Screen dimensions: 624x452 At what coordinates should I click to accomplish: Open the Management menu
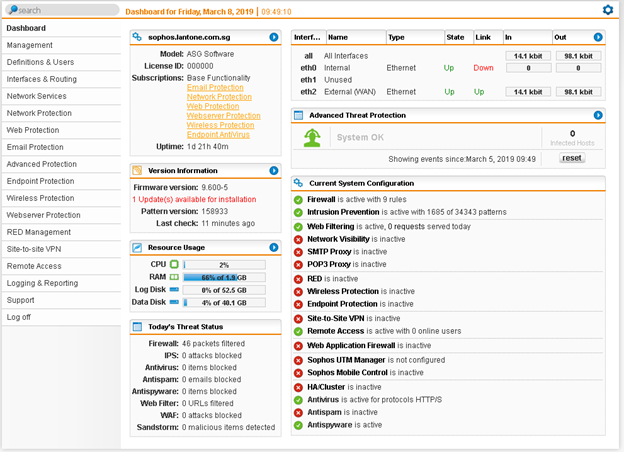coord(62,45)
